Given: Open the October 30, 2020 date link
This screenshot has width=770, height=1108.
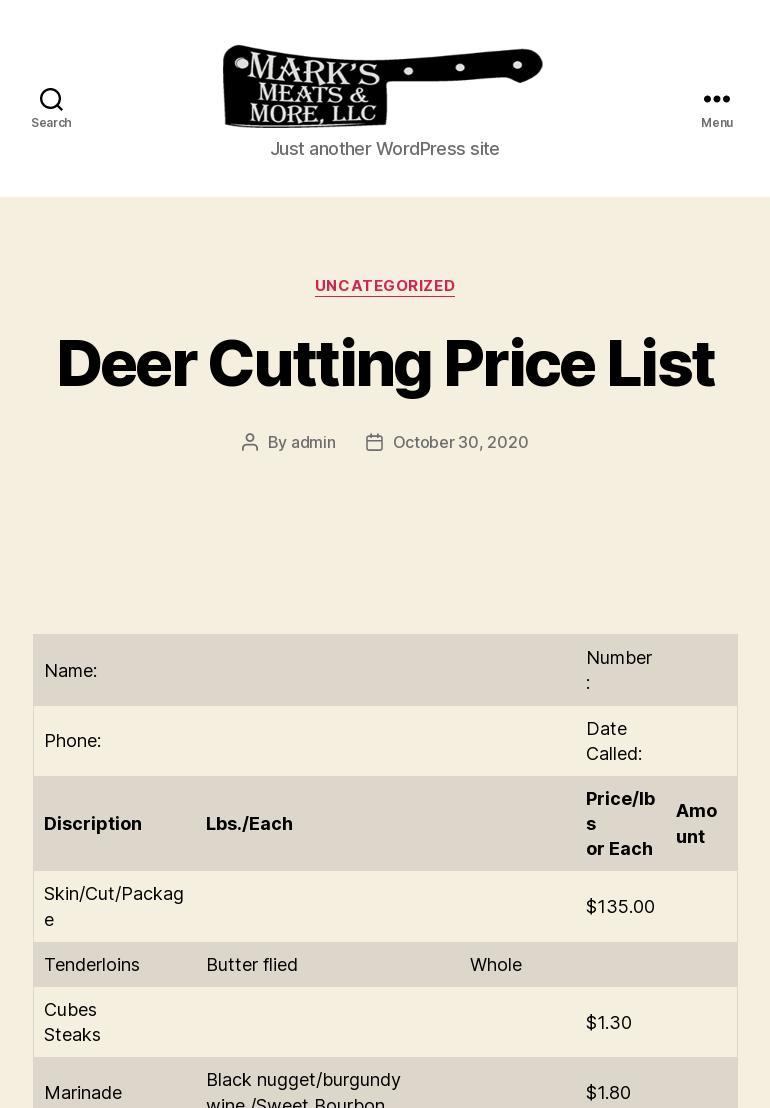Looking at the screenshot, I should pos(461,442).
